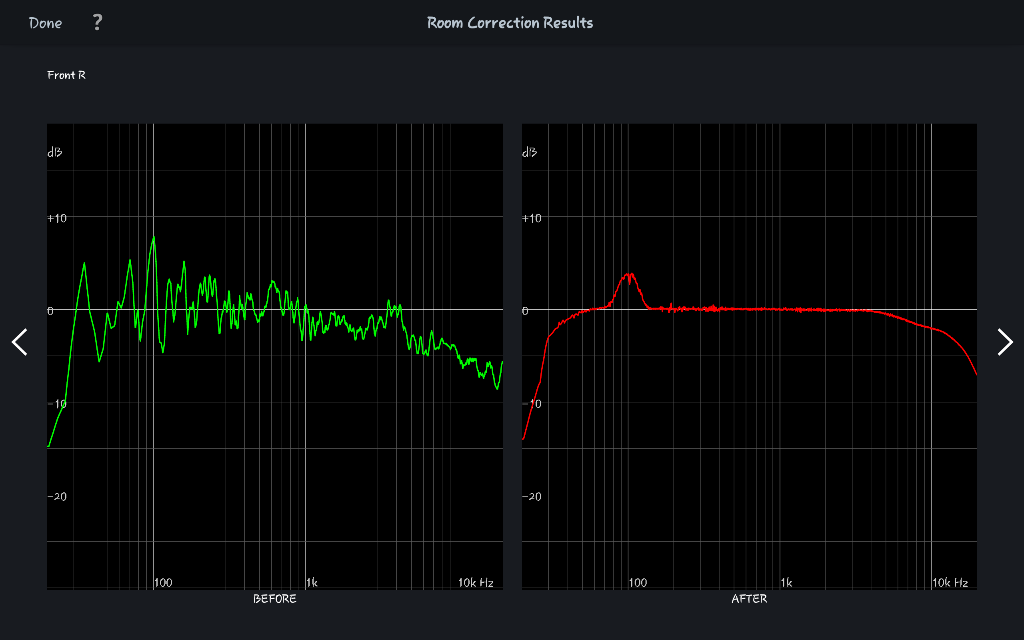The image size is (1024, 640).
Task: Click the green curve's highest peak
Action: point(154,238)
